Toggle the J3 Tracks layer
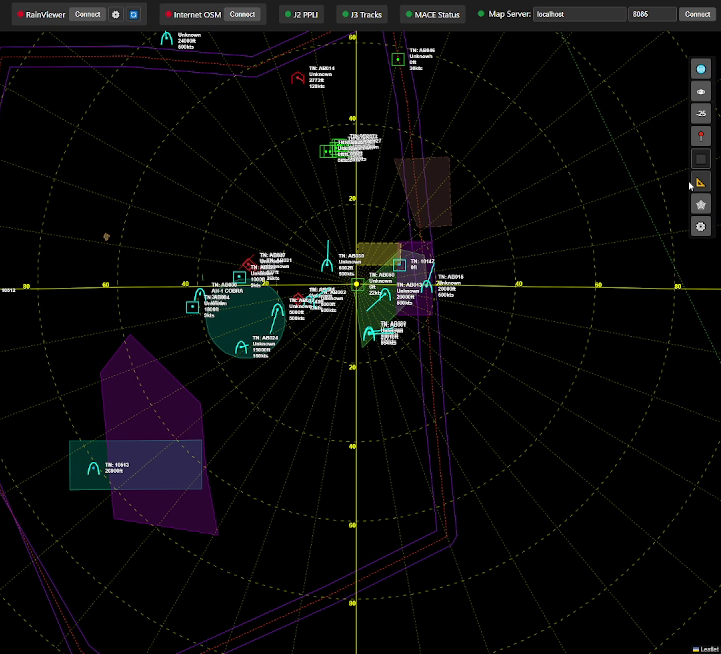The height and width of the screenshot is (654, 721). [362, 15]
